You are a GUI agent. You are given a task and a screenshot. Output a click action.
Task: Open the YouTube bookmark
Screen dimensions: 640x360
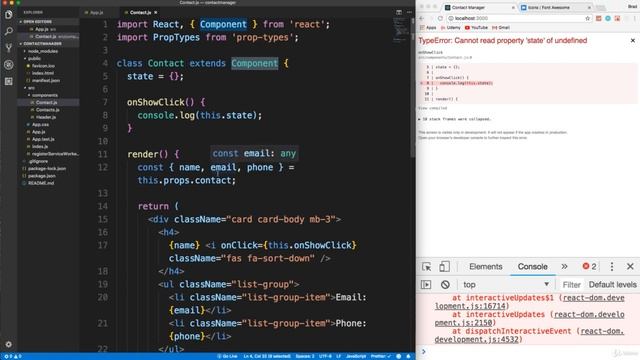point(476,28)
